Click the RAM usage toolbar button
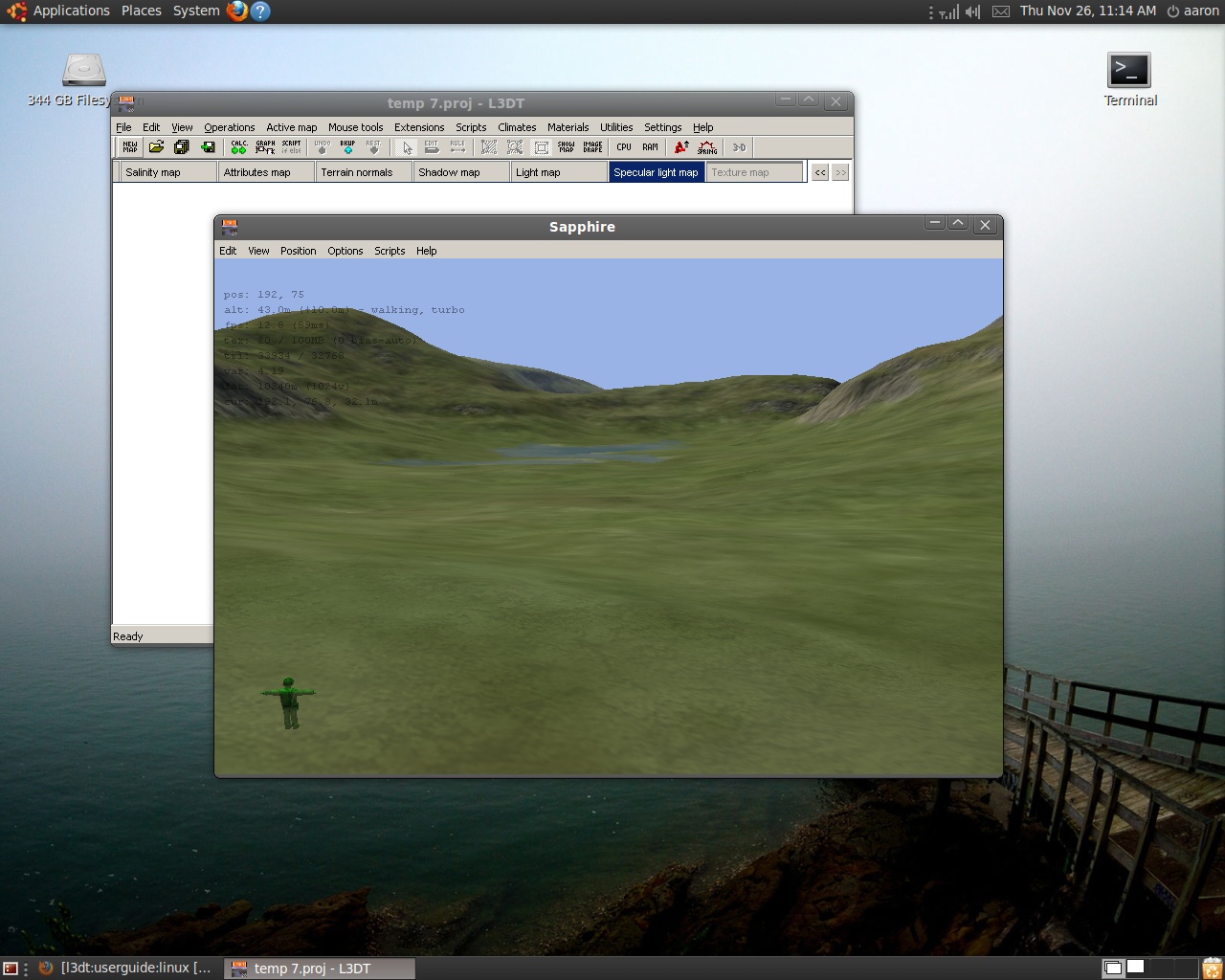 651,147
